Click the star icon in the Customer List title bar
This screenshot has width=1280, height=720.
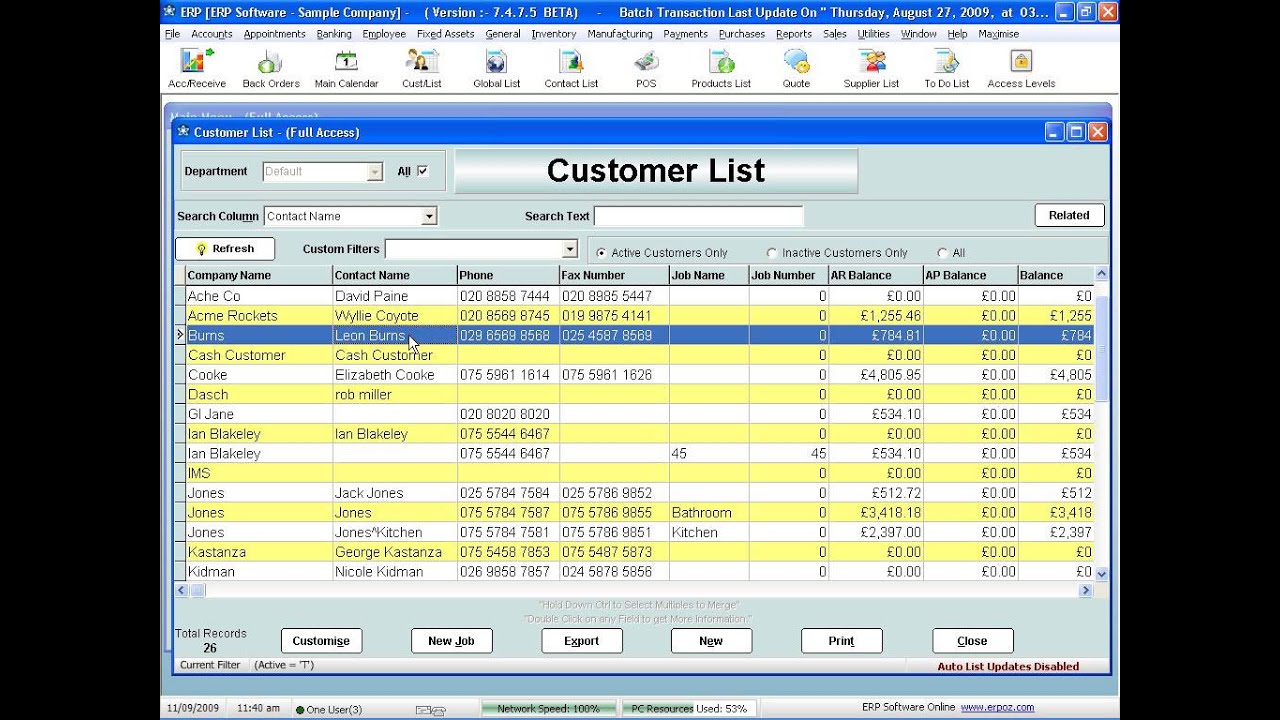pos(182,131)
